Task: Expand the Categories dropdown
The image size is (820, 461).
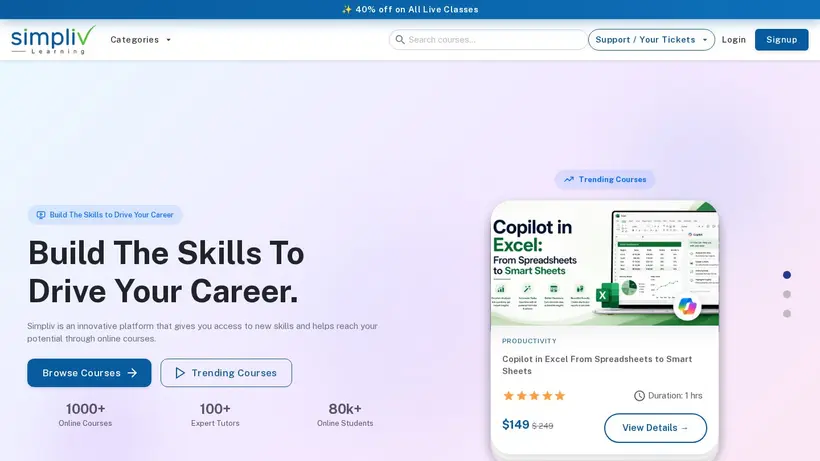Action: (x=141, y=40)
